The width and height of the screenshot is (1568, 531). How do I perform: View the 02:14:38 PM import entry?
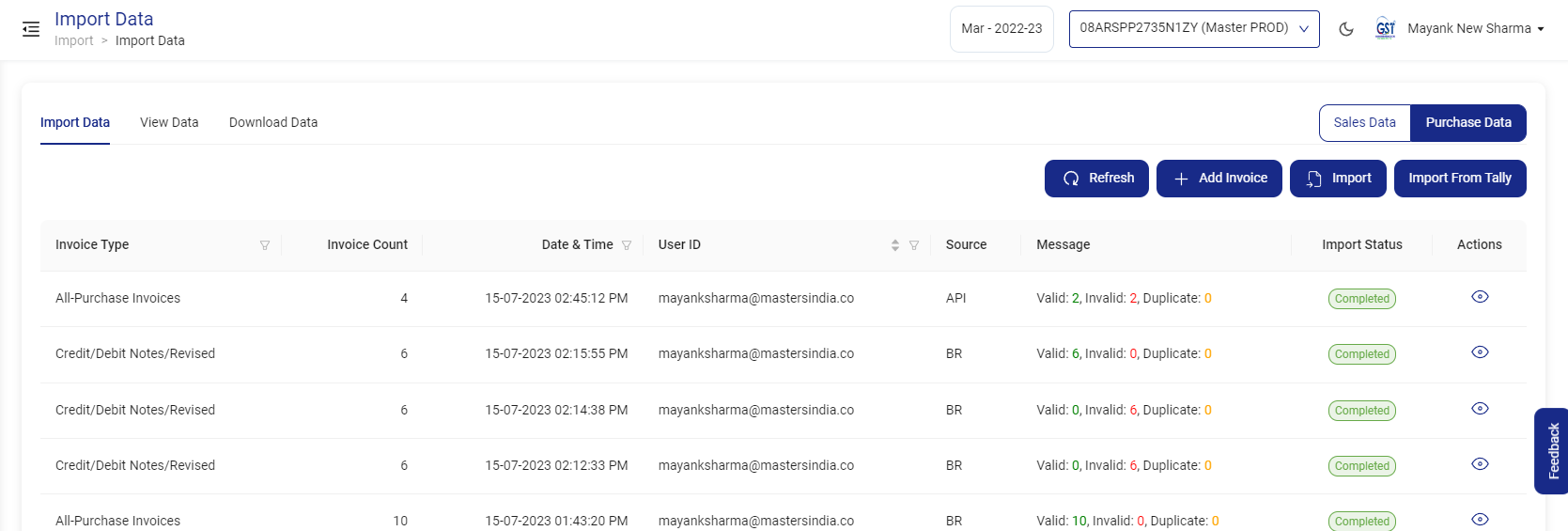1479,409
